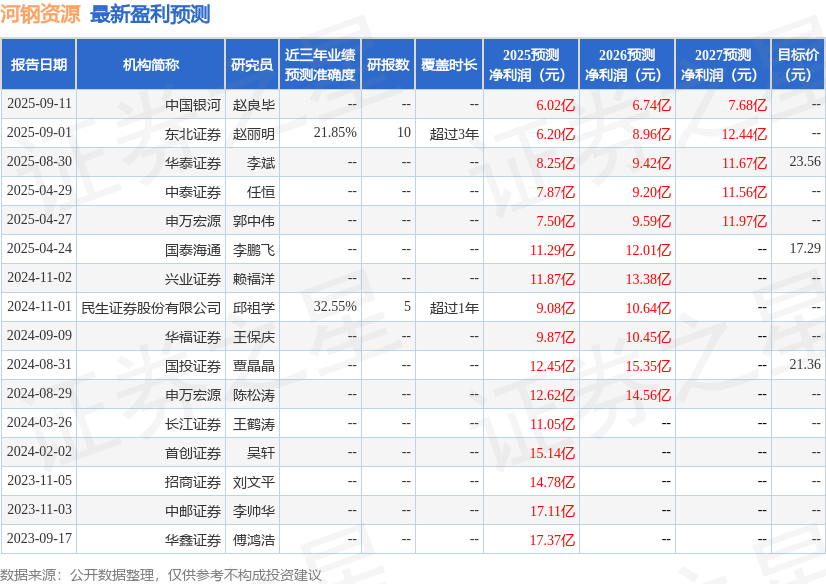This screenshot has width=826, height=584.
Task: Sort by the 2025预测净利润 column header
Action: pos(537,62)
